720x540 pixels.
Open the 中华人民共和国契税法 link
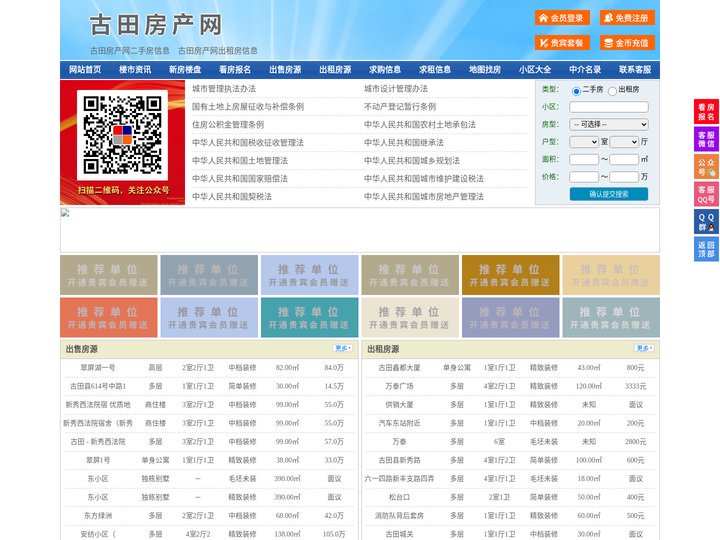(232, 197)
